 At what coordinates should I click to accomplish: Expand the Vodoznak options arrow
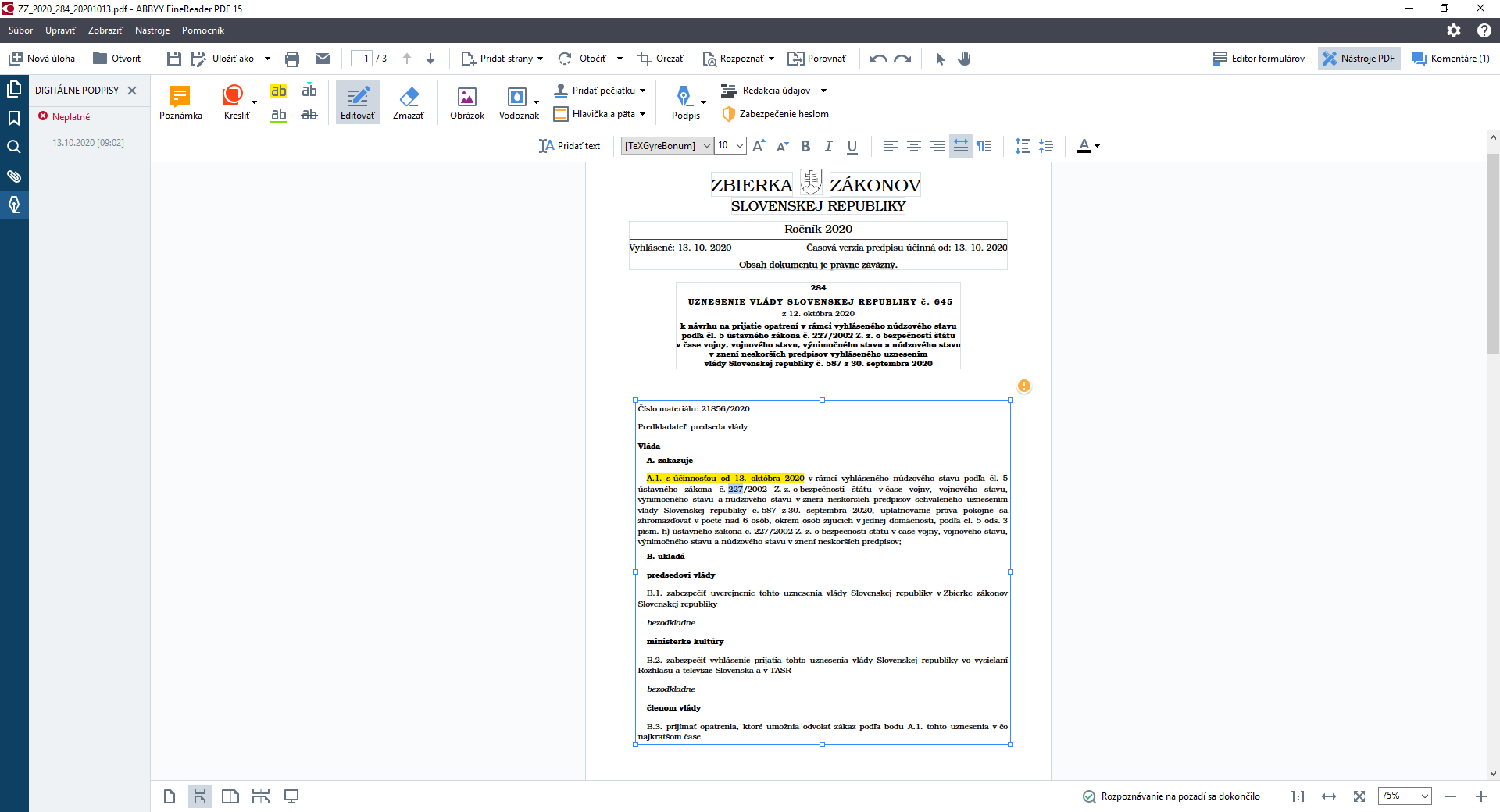(x=537, y=102)
